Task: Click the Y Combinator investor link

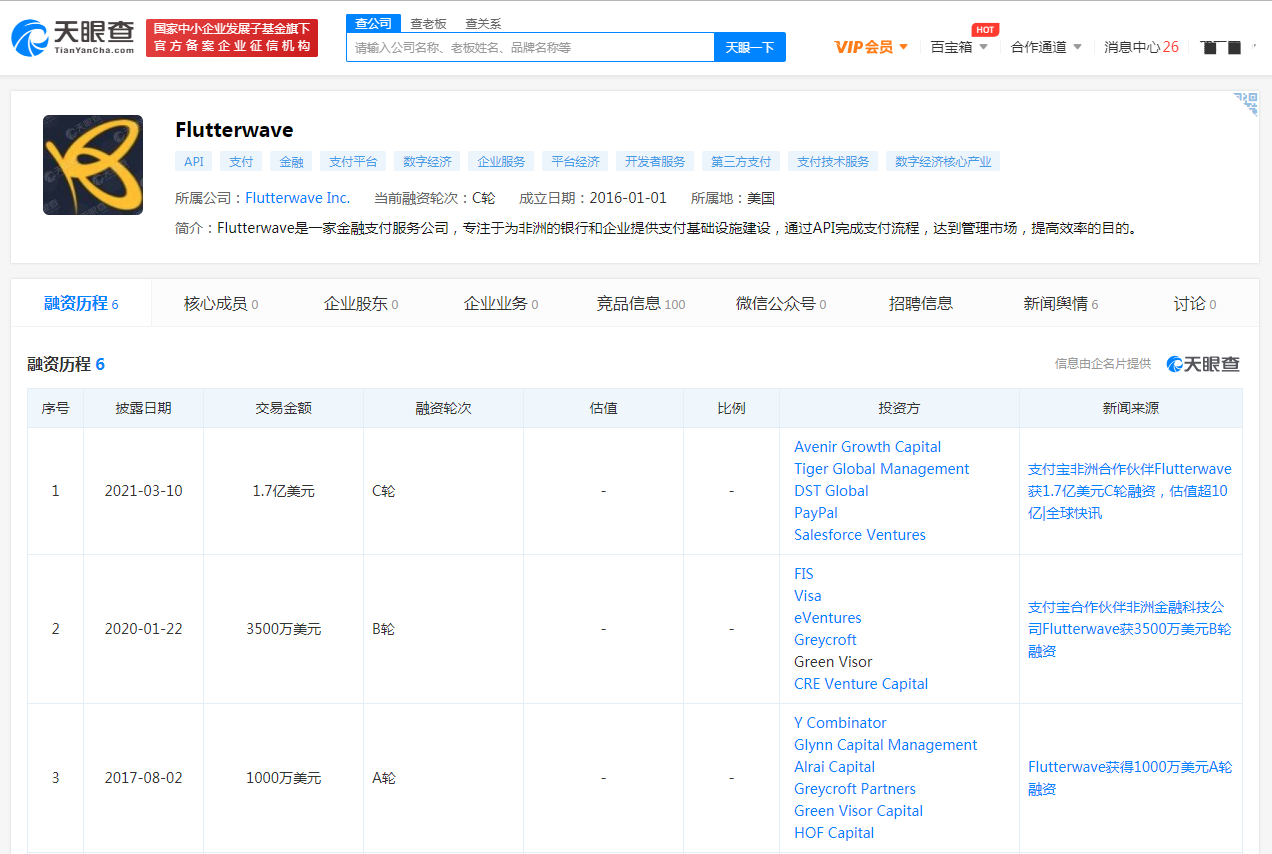Action: [x=840, y=723]
